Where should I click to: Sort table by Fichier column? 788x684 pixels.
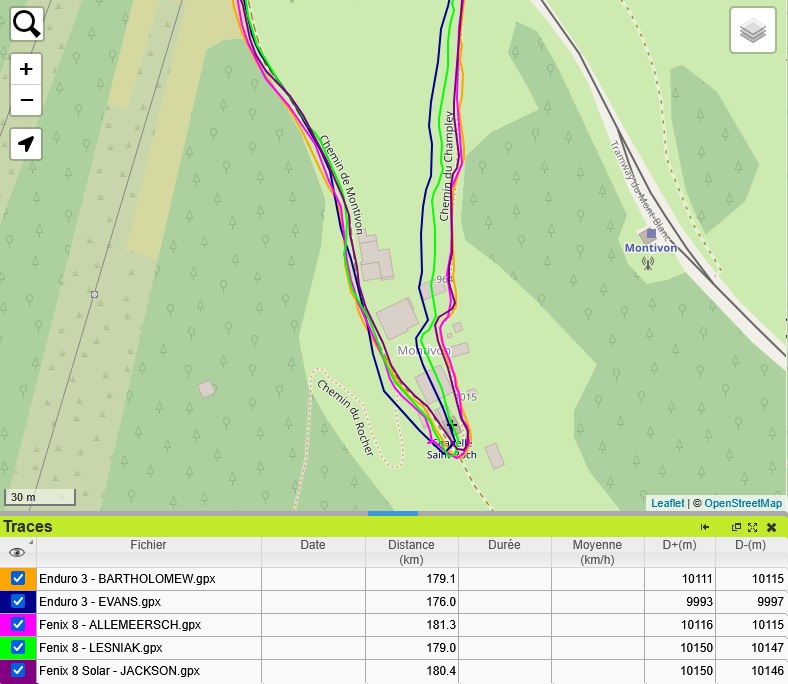148,545
